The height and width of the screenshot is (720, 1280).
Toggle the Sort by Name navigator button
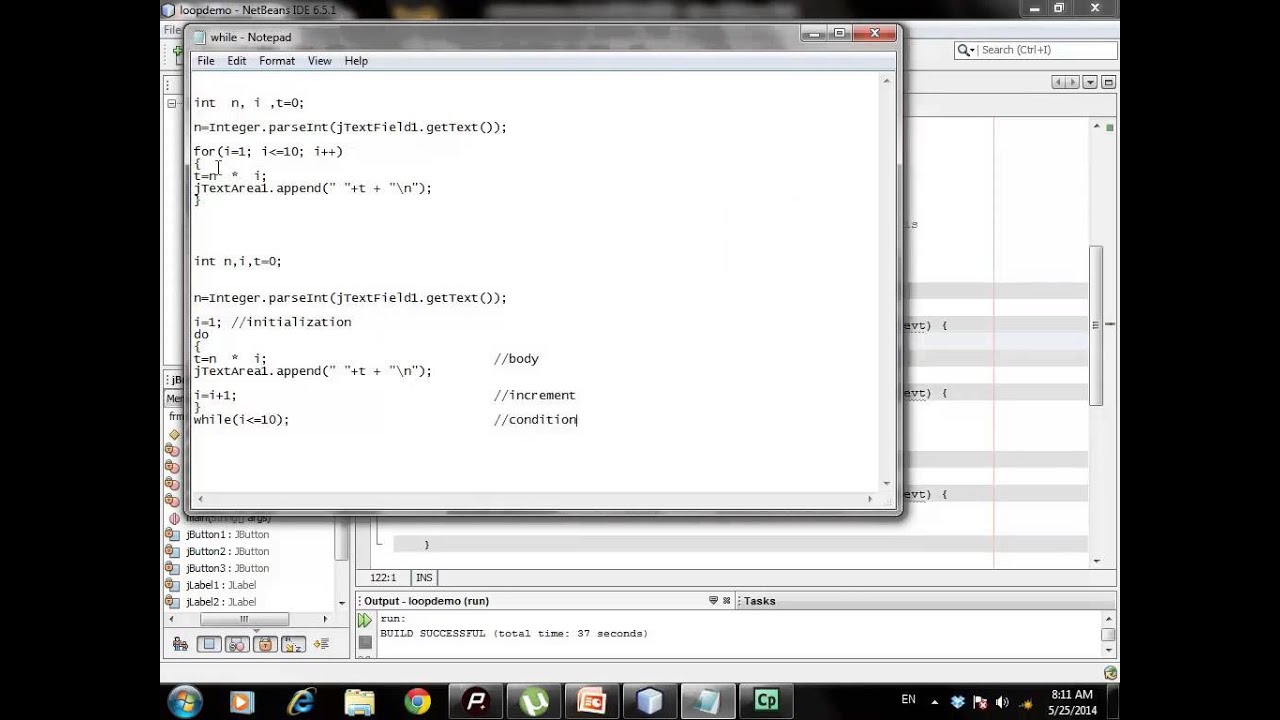pos(293,645)
